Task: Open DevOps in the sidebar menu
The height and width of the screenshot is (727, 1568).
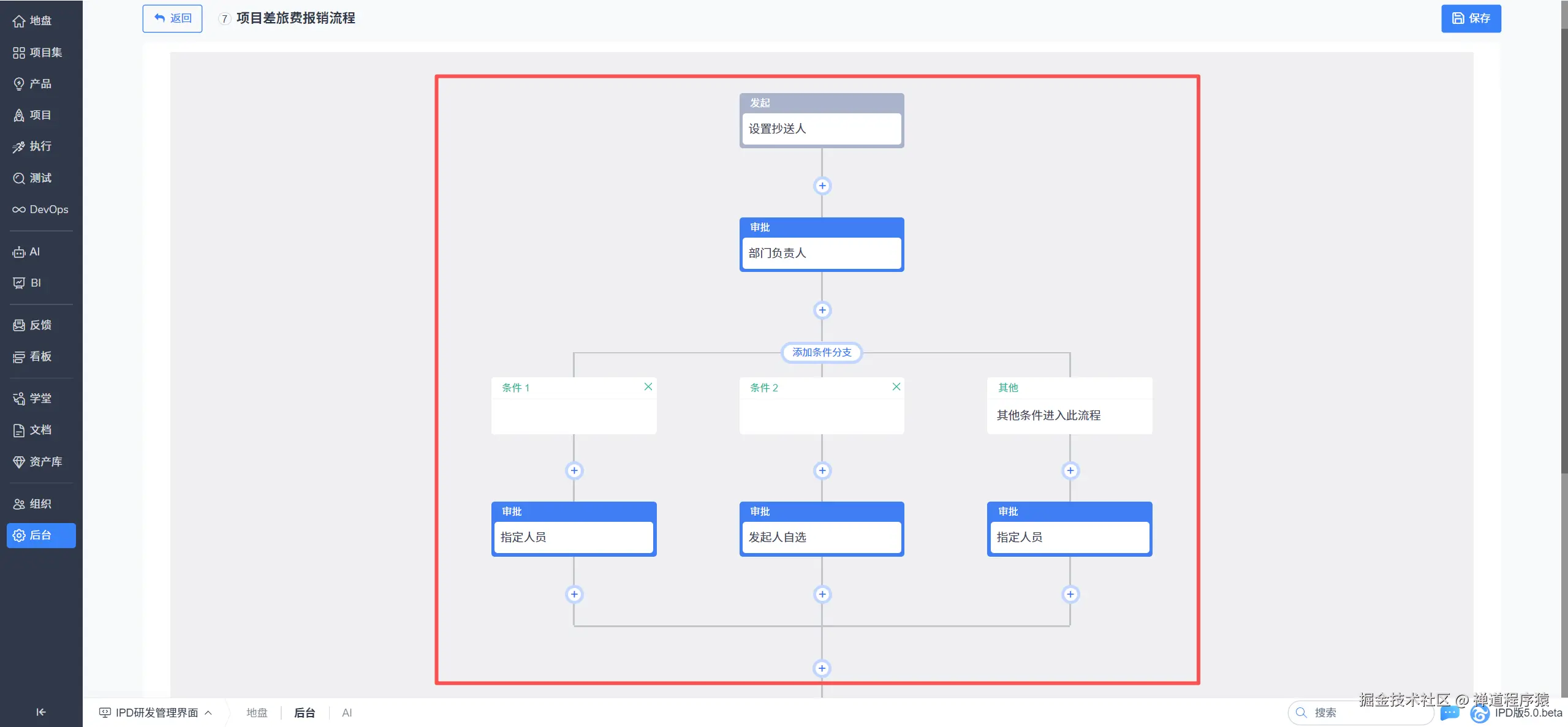Action: pyautogui.click(x=40, y=209)
